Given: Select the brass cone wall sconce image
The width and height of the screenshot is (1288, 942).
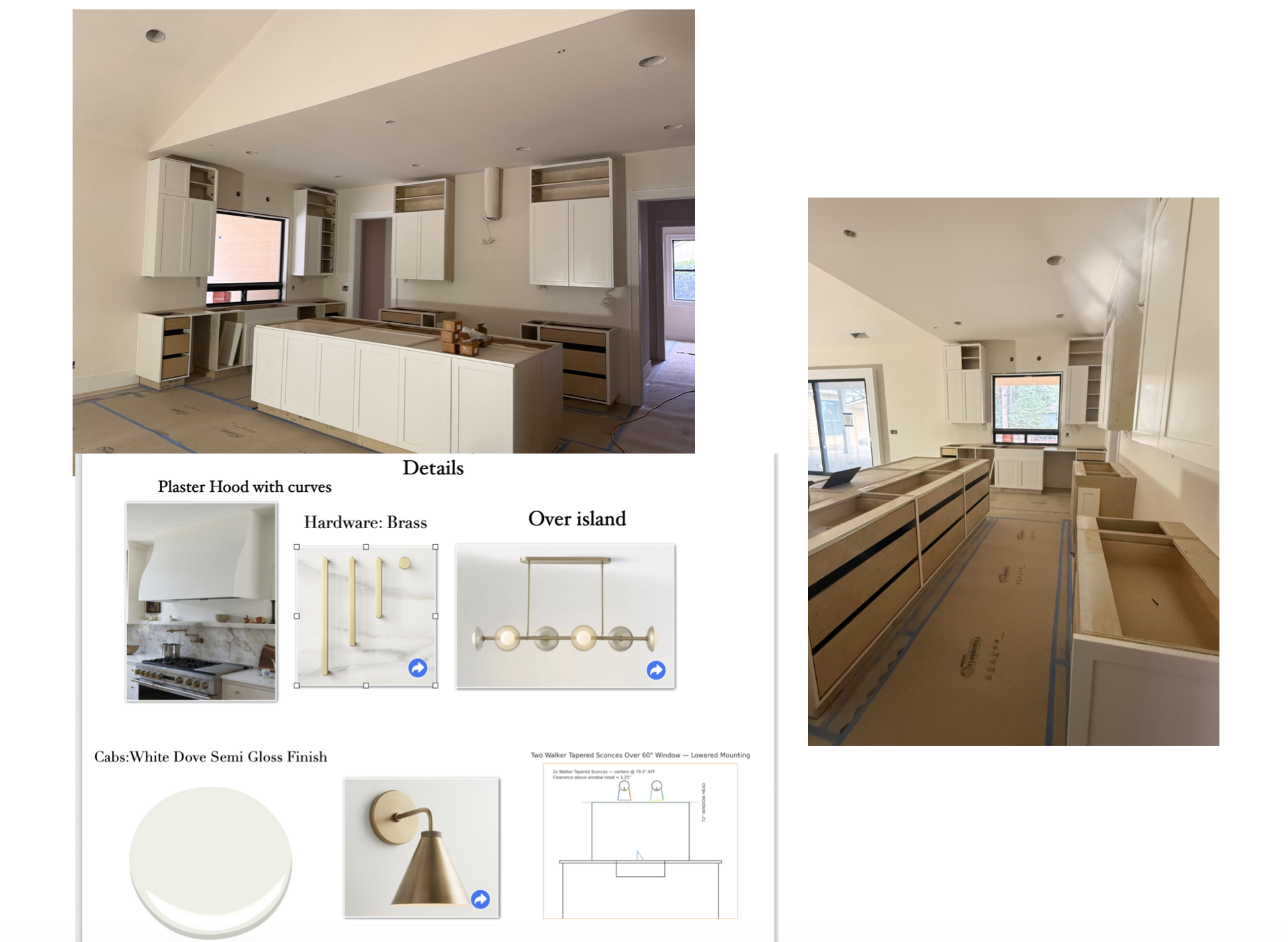Looking at the screenshot, I should pyautogui.click(x=421, y=847).
